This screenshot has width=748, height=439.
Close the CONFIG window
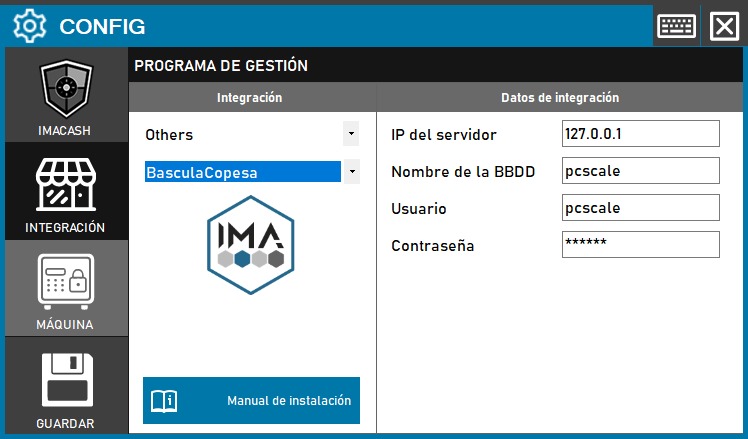pos(723,26)
